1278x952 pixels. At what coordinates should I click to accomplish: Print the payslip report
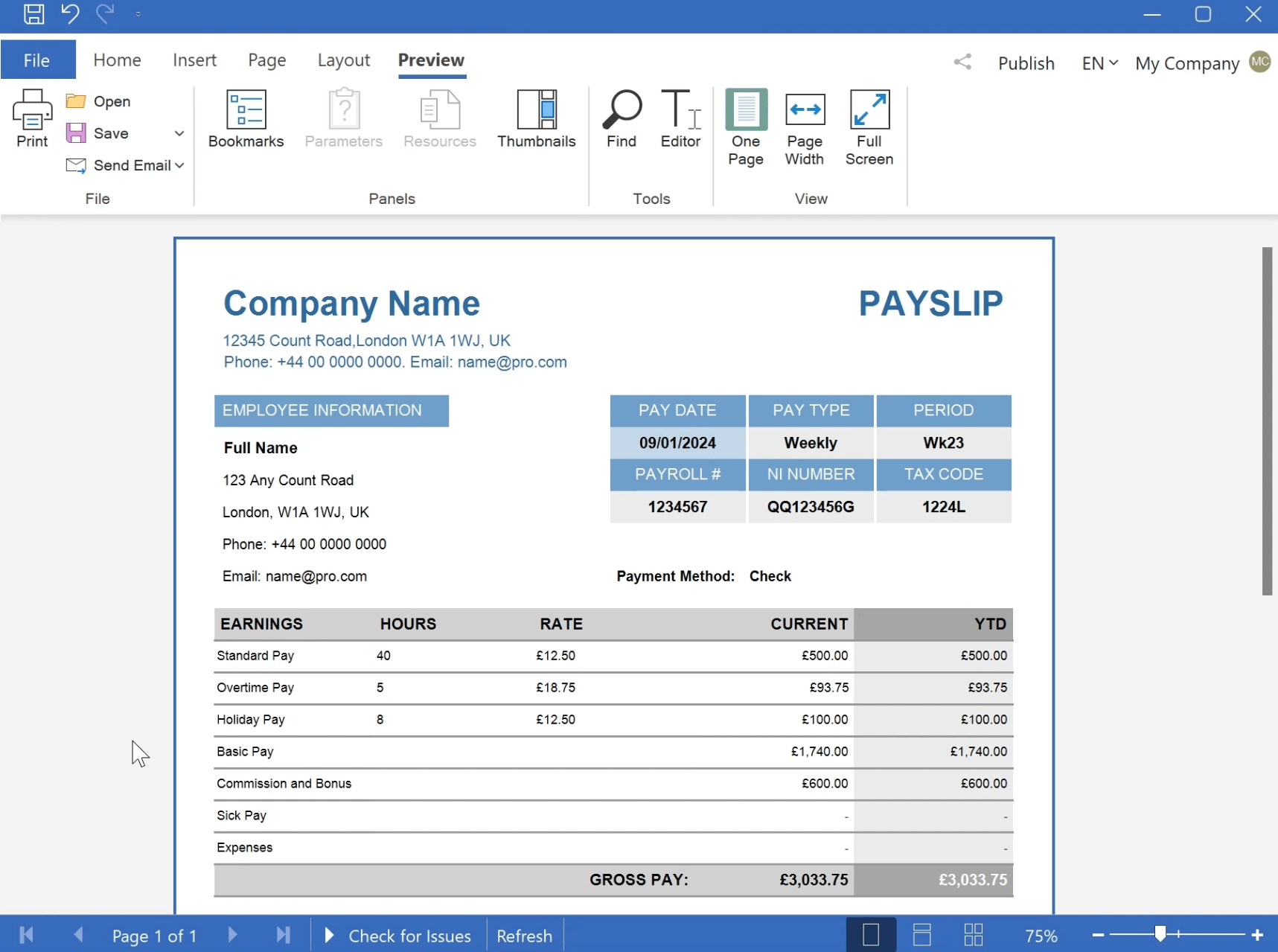click(x=32, y=119)
